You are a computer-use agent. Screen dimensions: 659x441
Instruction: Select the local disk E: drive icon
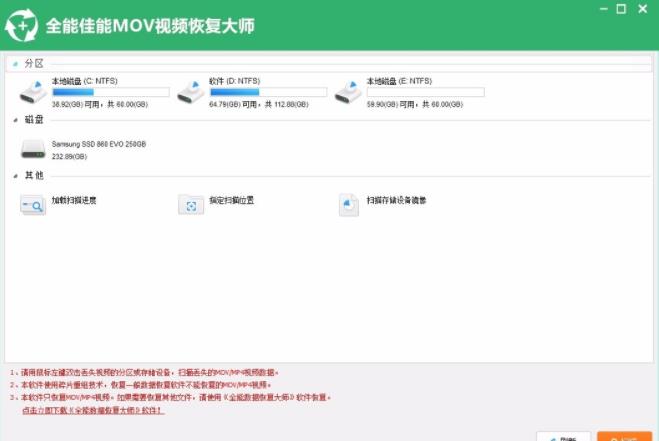pos(348,93)
